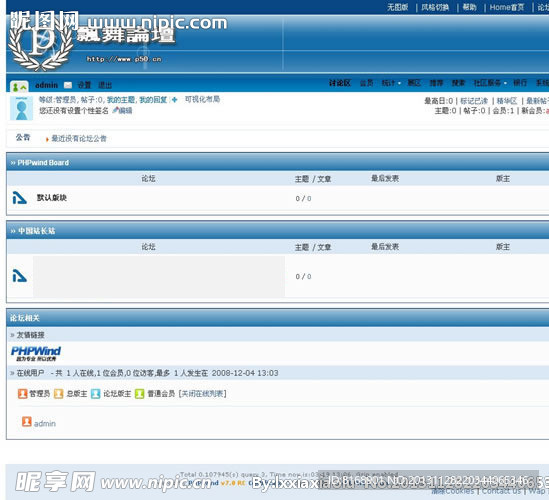Click the 默认版块 forum board icon
The height and width of the screenshot is (500, 549).
coord(20,198)
